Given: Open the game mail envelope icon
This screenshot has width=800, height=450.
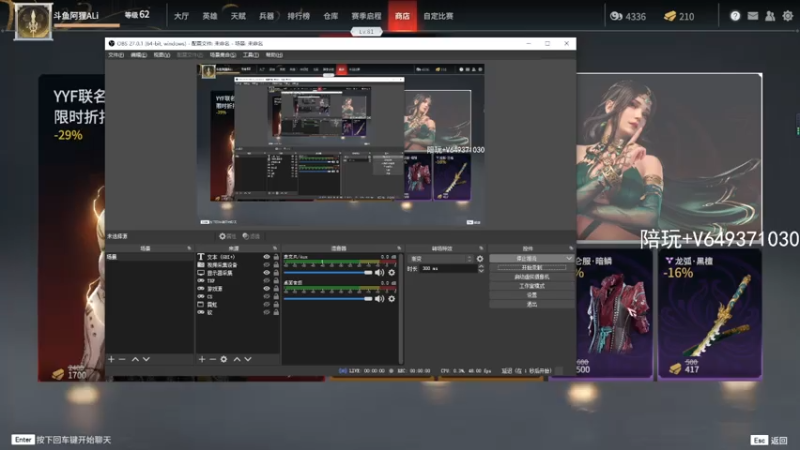Looking at the screenshot, I should [x=753, y=16].
